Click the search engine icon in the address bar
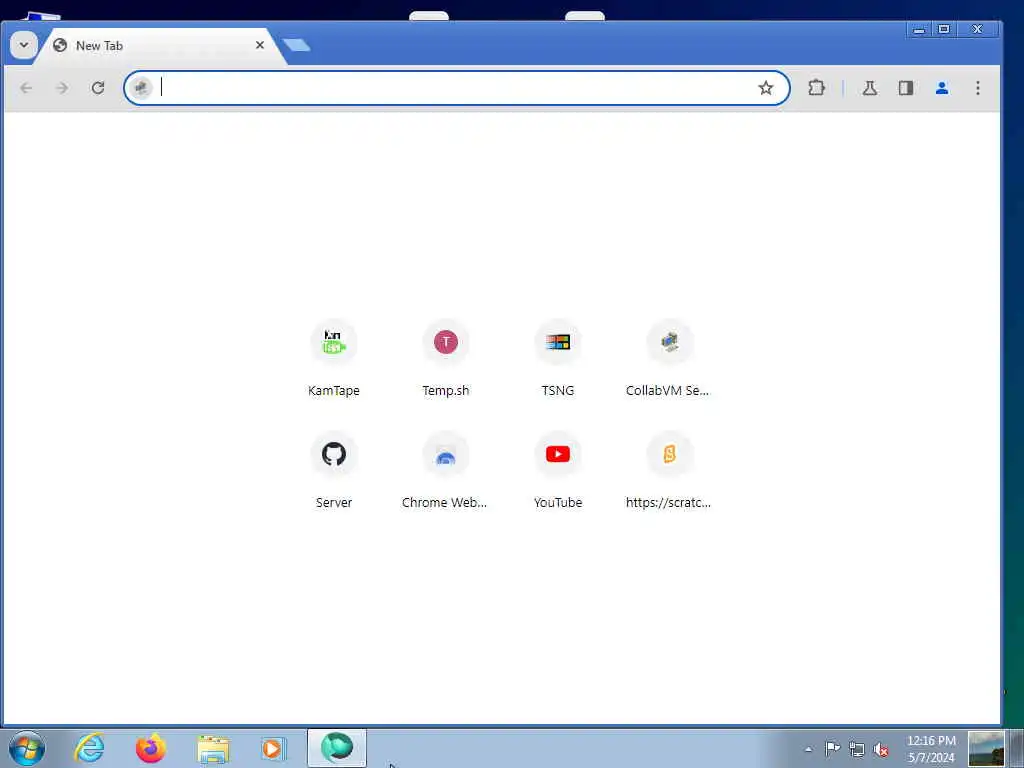 [141, 88]
